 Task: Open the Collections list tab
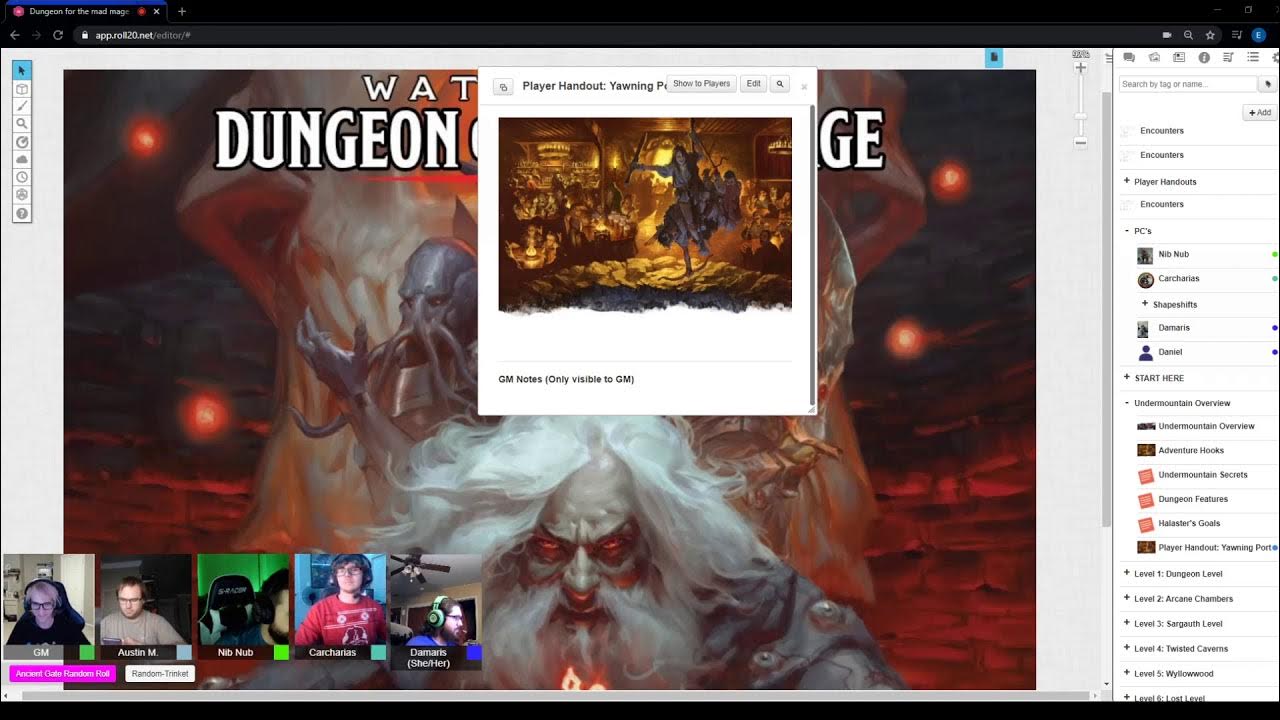[x=1253, y=58]
